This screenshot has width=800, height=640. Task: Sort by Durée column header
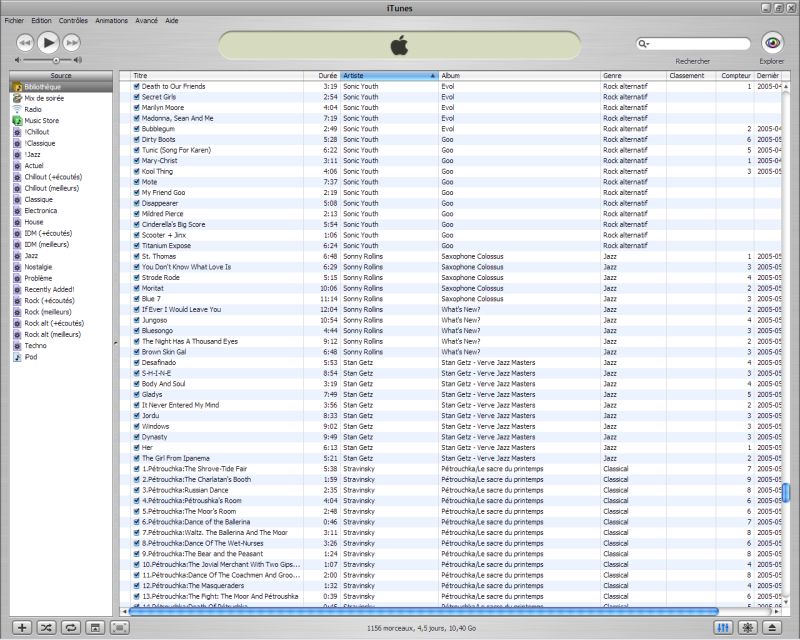pyautogui.click(x=322, y=76)
